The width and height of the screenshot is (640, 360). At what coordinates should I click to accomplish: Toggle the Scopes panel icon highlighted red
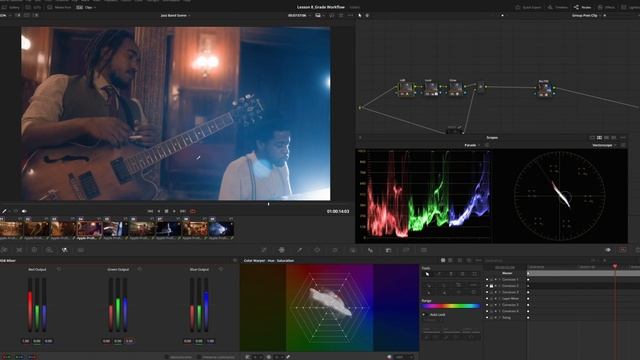point(622,250)
